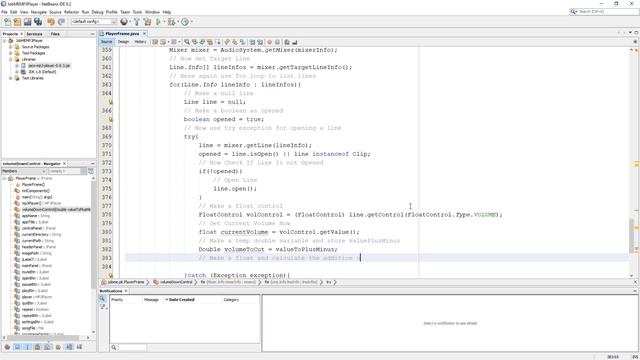Click the New Project toolbar icon
This screenshot has width=640, height=360.
(17, 22)
